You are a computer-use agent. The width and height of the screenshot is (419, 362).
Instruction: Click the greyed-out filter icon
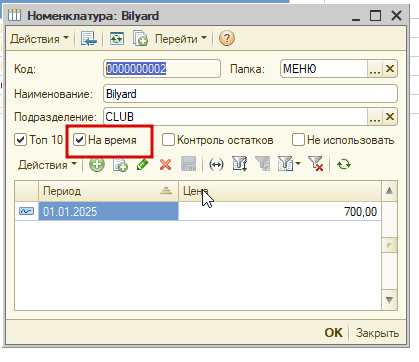point(263,164)
